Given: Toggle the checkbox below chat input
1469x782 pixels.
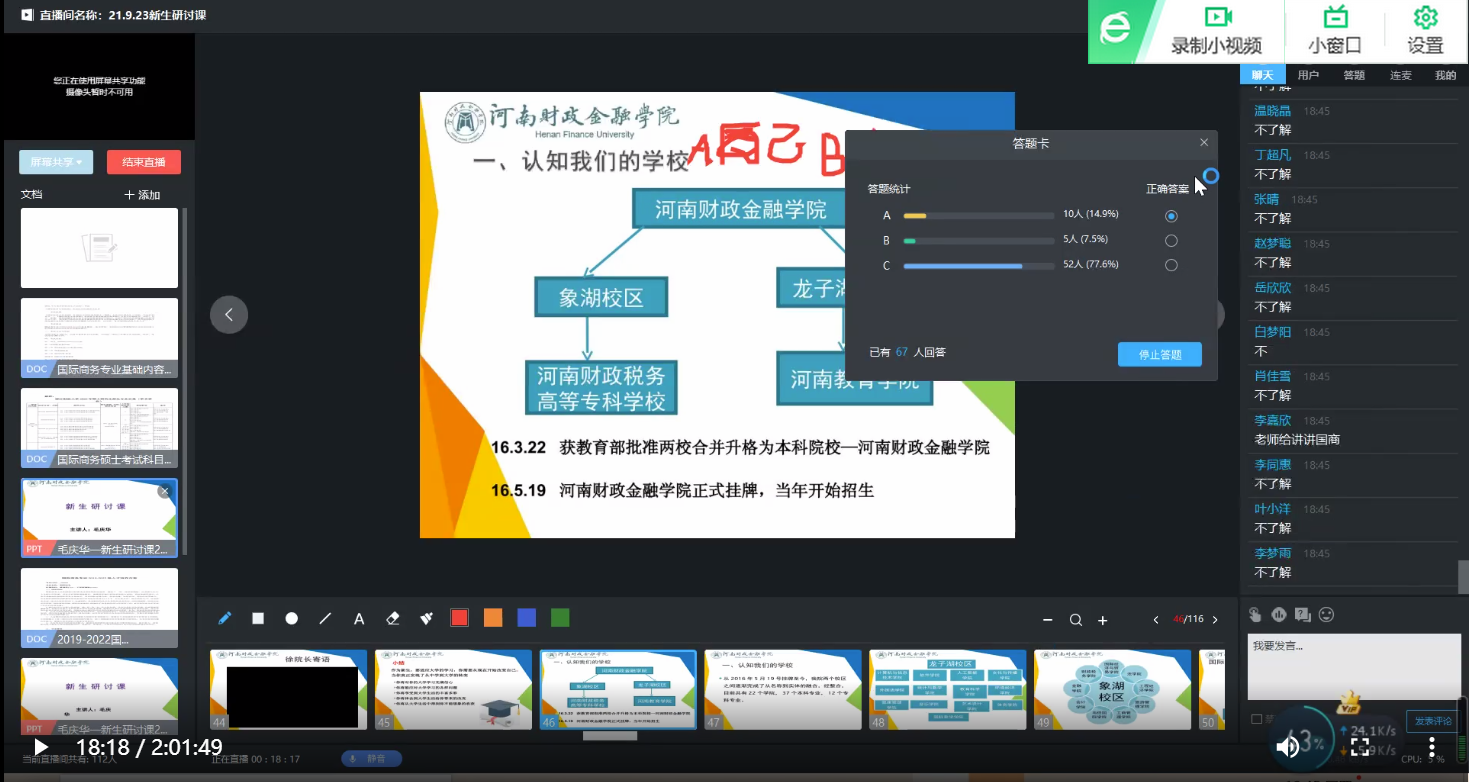Looking at the screenshot, I should [x=1256, y=719].
